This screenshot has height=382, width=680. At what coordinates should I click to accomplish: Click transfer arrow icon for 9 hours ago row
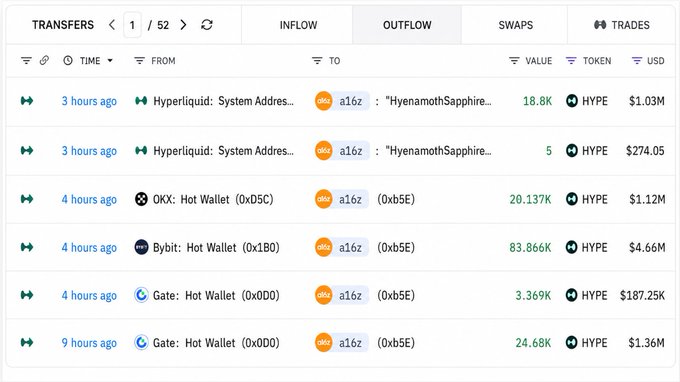27,343
